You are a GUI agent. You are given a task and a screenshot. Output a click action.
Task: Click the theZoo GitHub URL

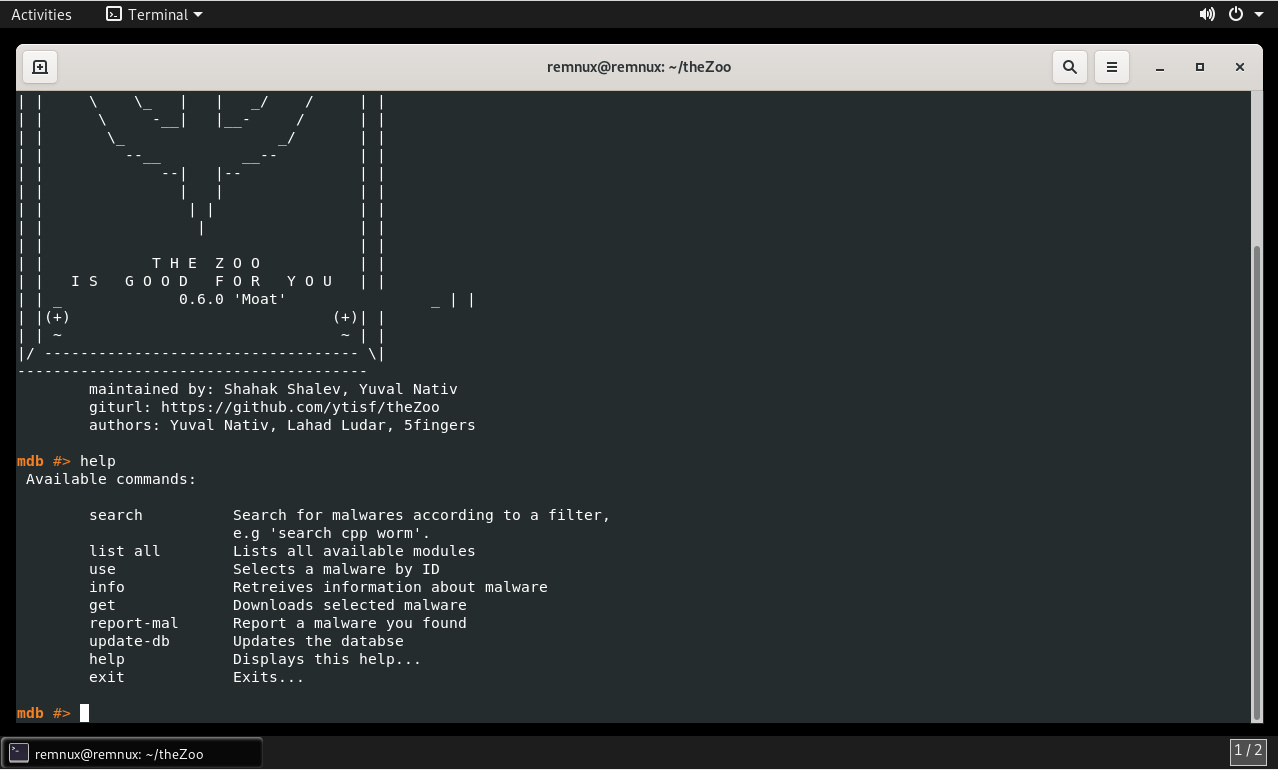point(300,407)
